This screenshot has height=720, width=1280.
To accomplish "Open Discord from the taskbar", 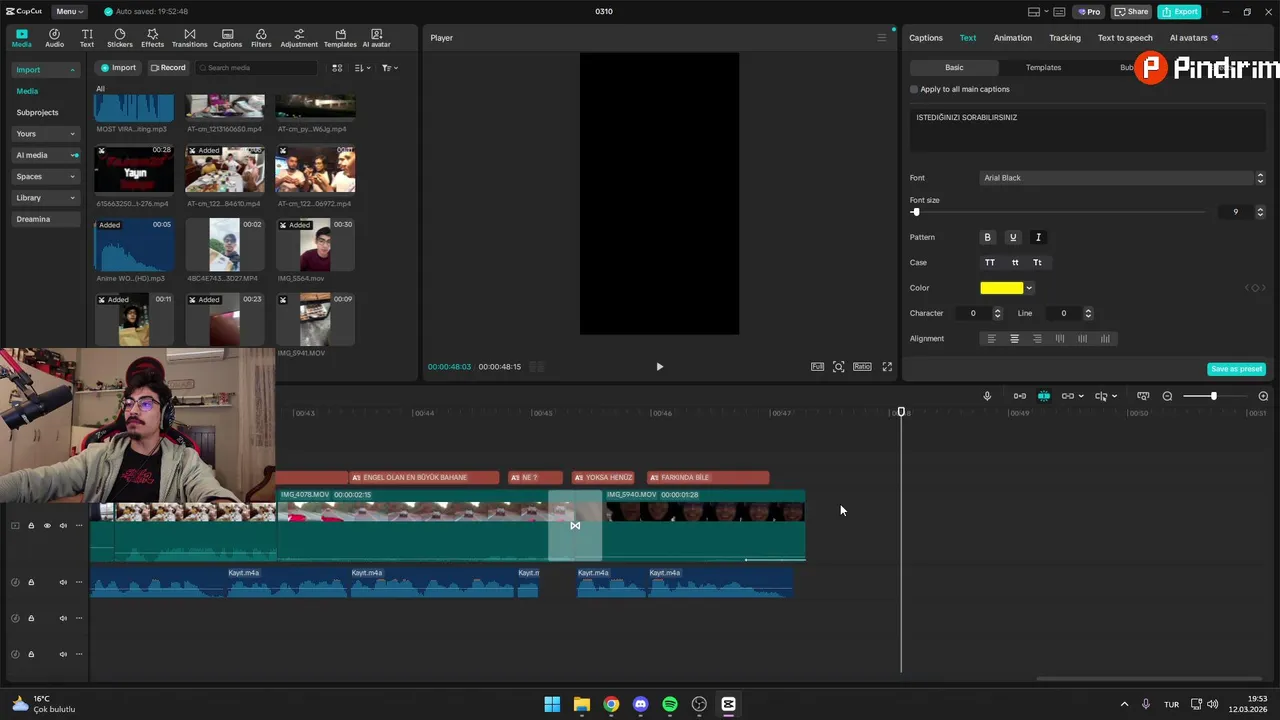I will (641, 704).
